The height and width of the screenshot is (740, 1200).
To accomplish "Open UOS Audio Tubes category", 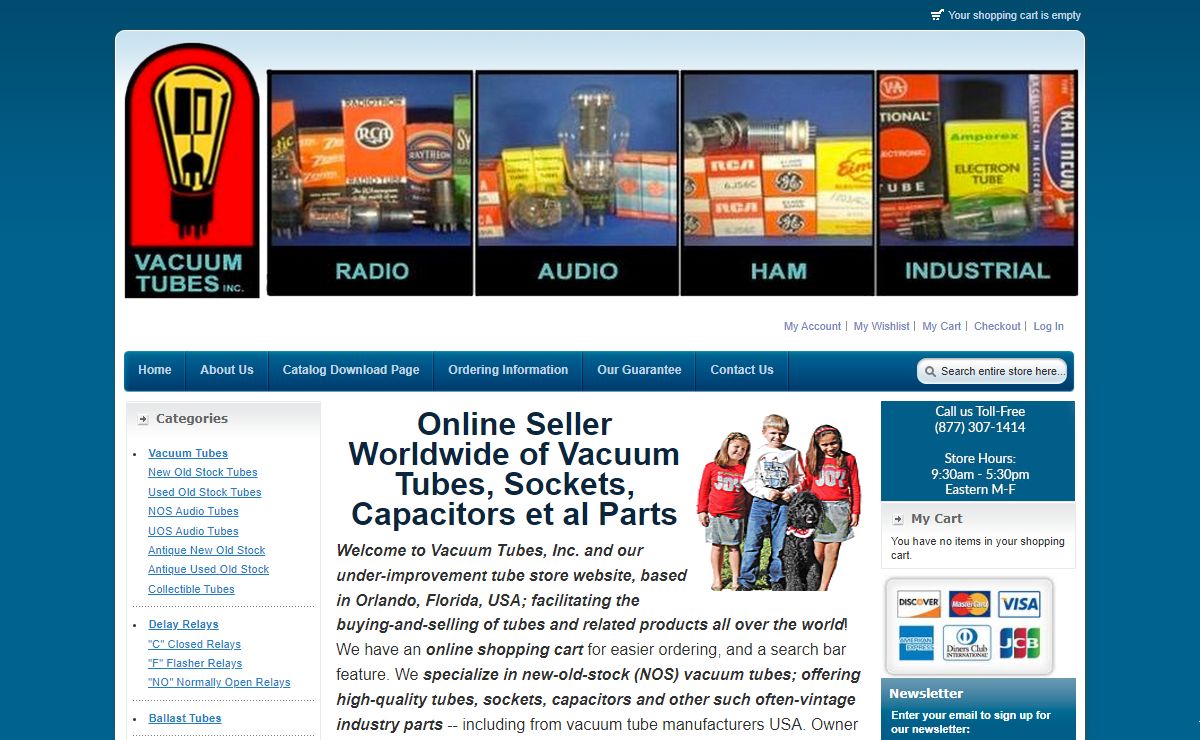I will [193, 531].
